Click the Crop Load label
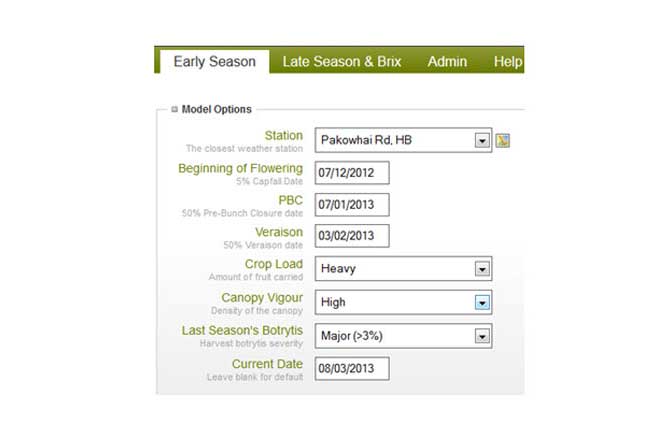Screen dimensions: 671x436 pos(273,264)
